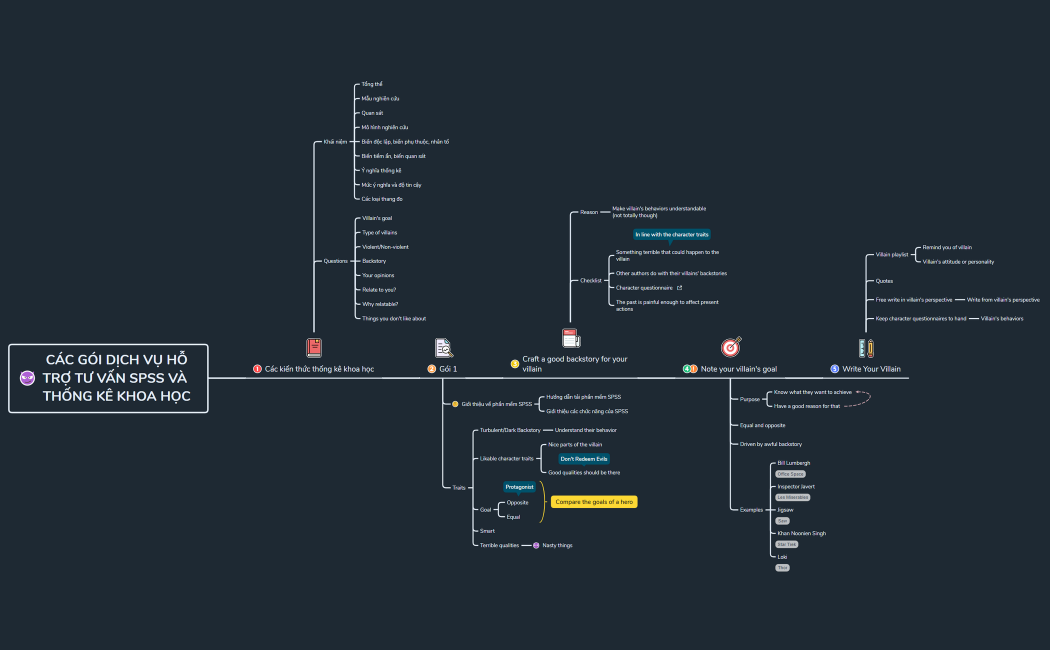Select the 'Write Your Villain' main topic
Image resolution: width=1050 pixels, height=650 pixels.
click(x=871, y=369)
